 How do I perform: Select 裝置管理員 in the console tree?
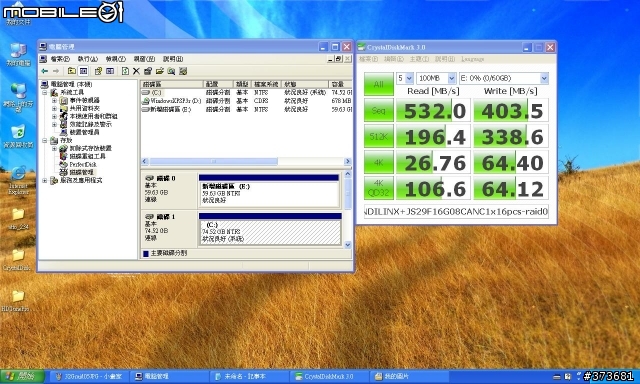point(84,132)
